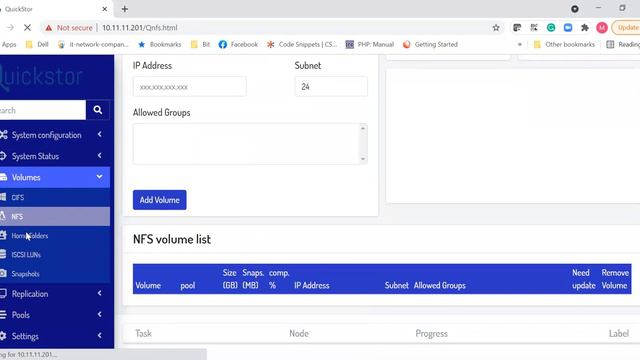Click the Progress label in task table
The image size is (640, 360).
(431, 333)
